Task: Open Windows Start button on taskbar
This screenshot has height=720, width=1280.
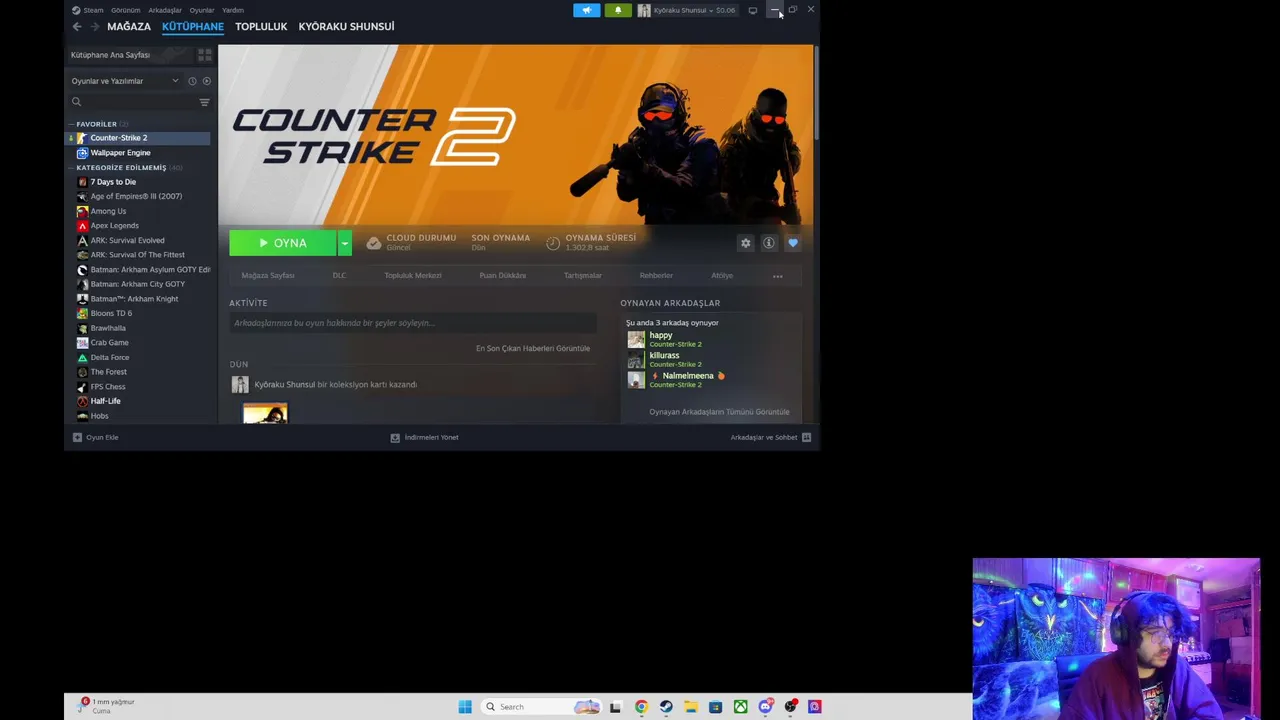Action: (465, 707)
